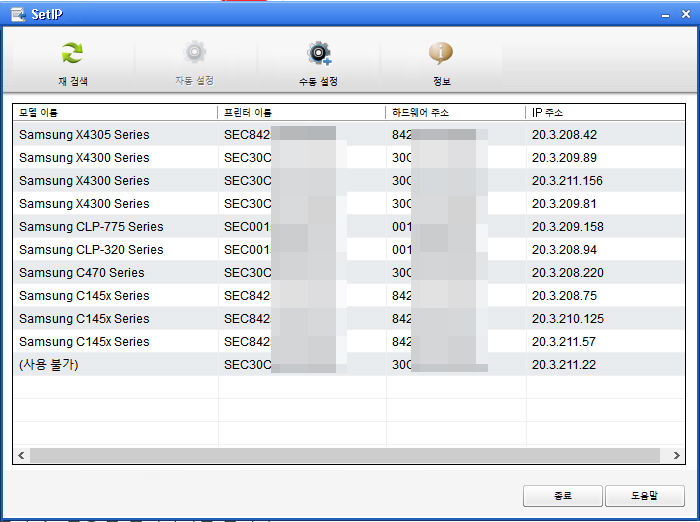
Task: Sort by the IP 주소 column header
Action: point(605,113)
